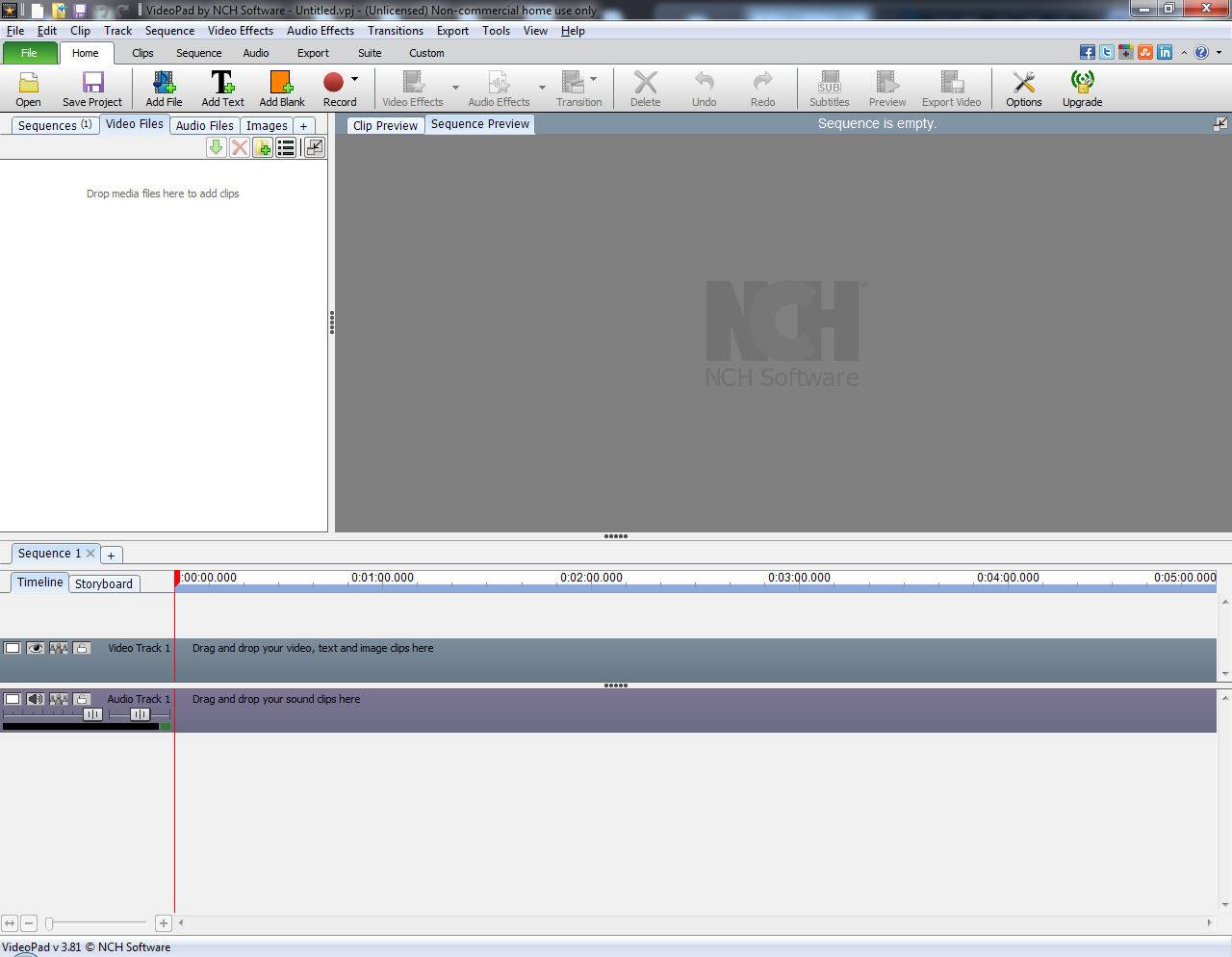This screenshot has width=1232, height=957.
Task: Fit timeline using the double-arrow zoom button
Action: click(x=10, y=923)
